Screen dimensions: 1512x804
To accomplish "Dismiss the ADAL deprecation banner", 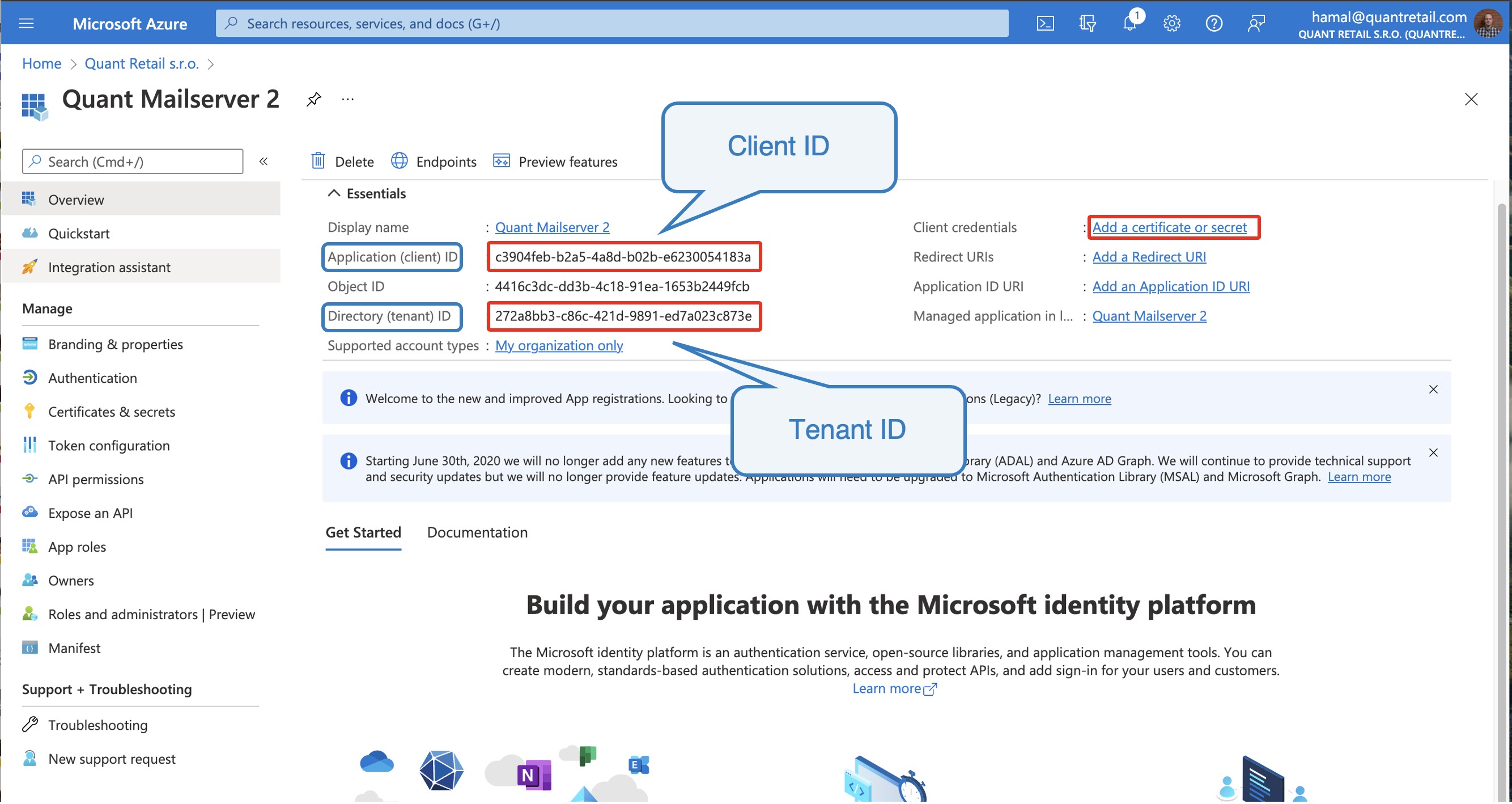I will [1433, 453].
